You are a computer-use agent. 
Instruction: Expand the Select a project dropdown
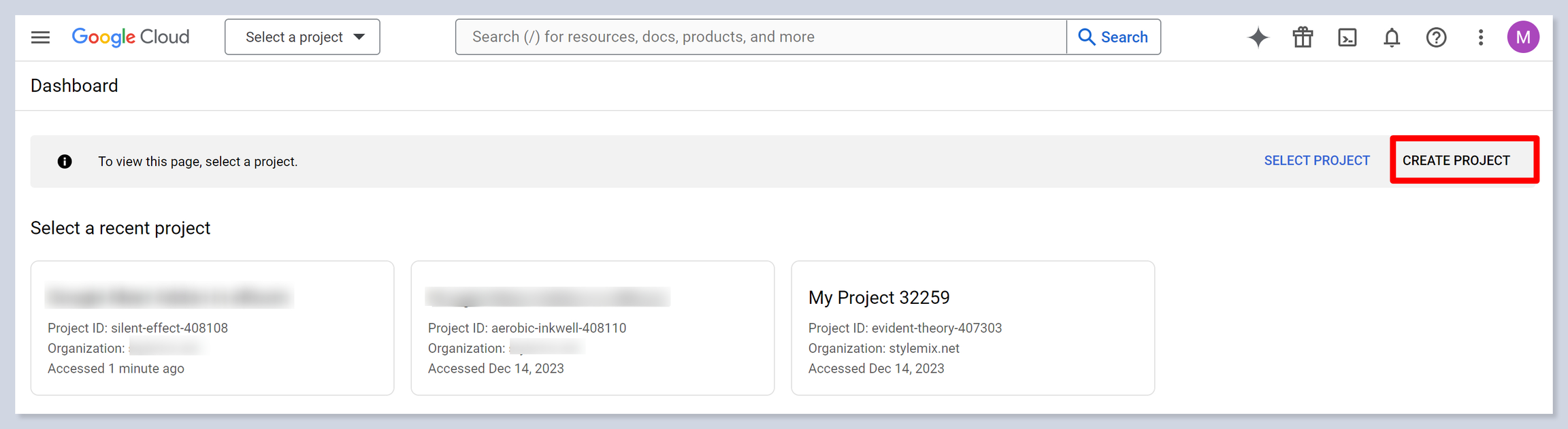294,37
